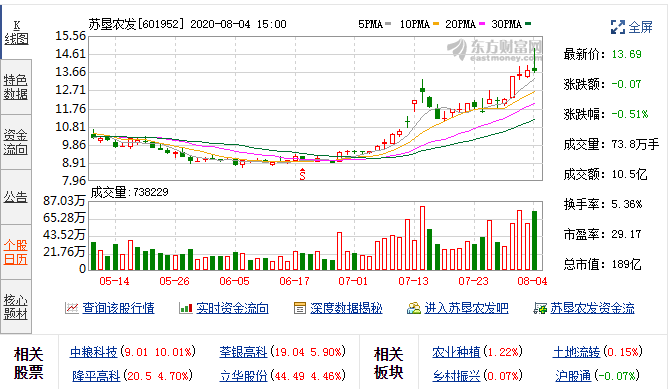Click the 成交量:738229 label

coord(129,192)
